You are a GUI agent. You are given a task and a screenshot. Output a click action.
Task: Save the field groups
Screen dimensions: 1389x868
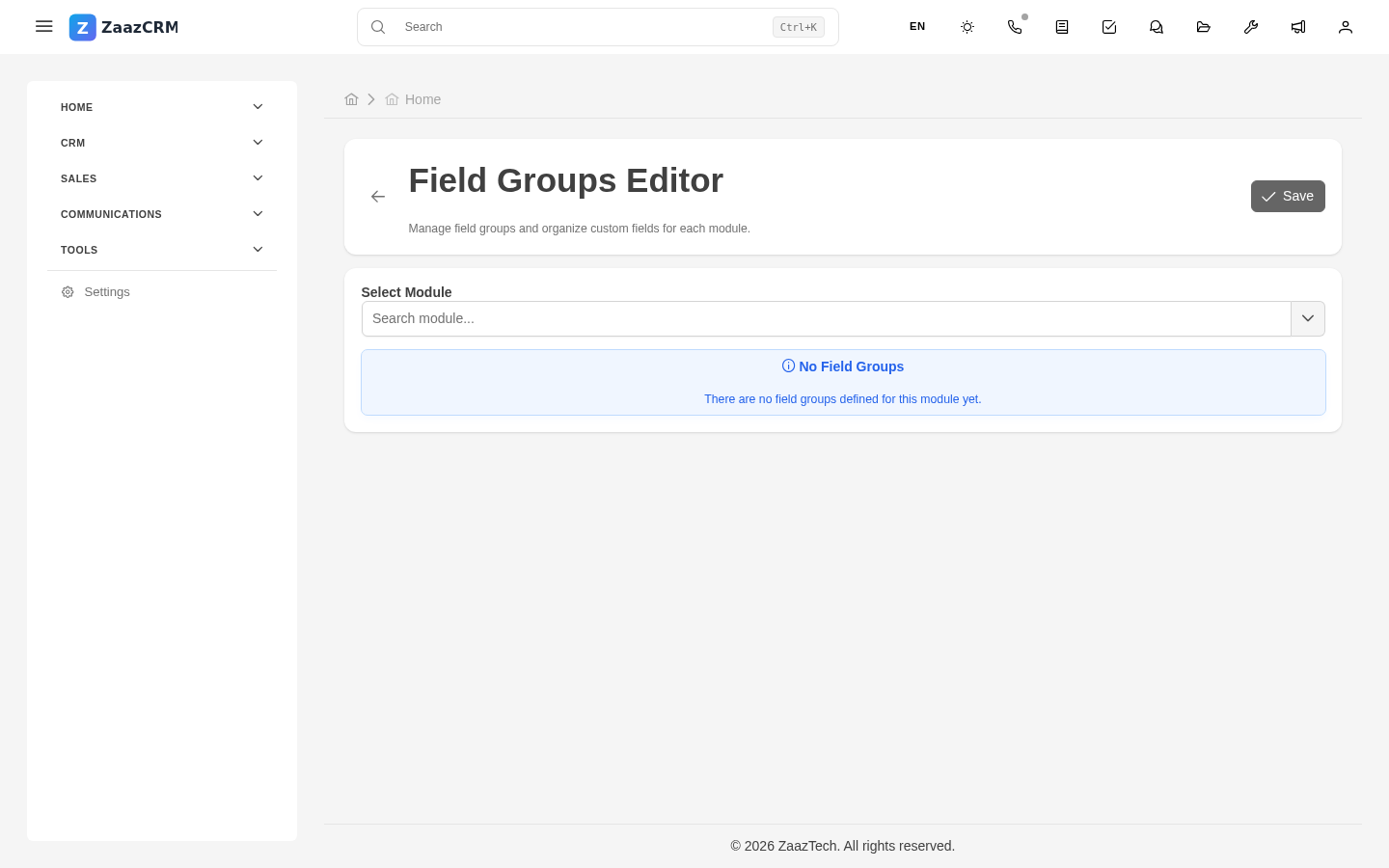pyautogui.click(x=1288, y=196)
